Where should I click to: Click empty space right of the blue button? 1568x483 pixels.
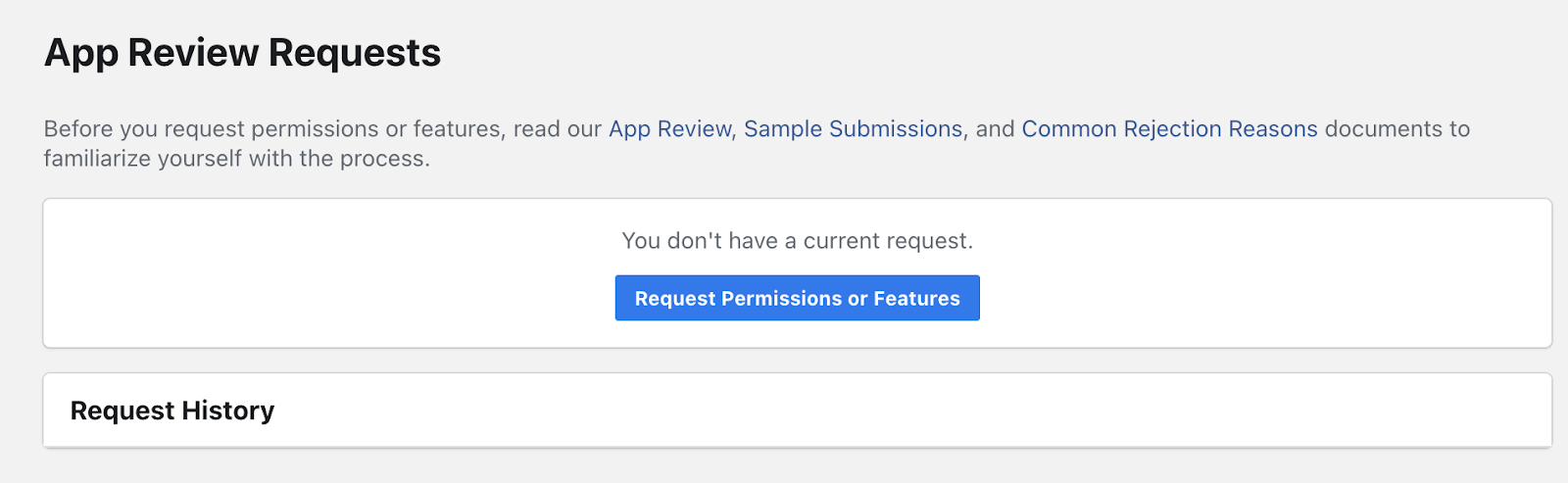[1264, 298]
